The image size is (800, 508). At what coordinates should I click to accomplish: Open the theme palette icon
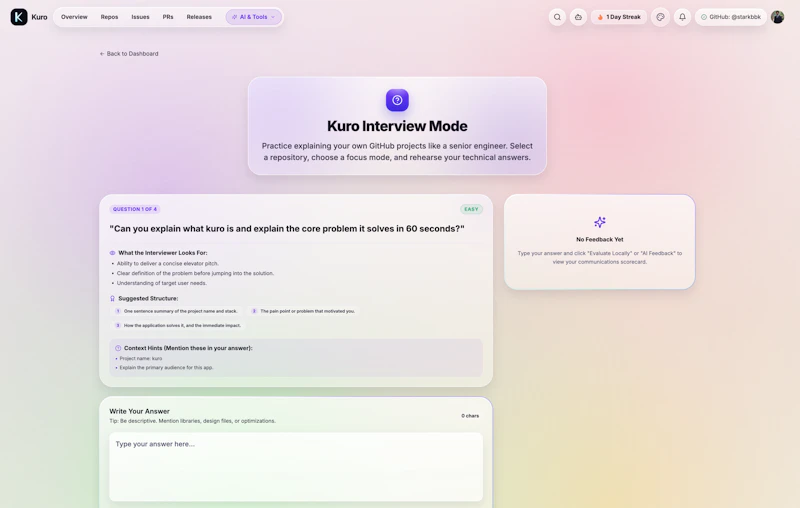click(660, 17)
